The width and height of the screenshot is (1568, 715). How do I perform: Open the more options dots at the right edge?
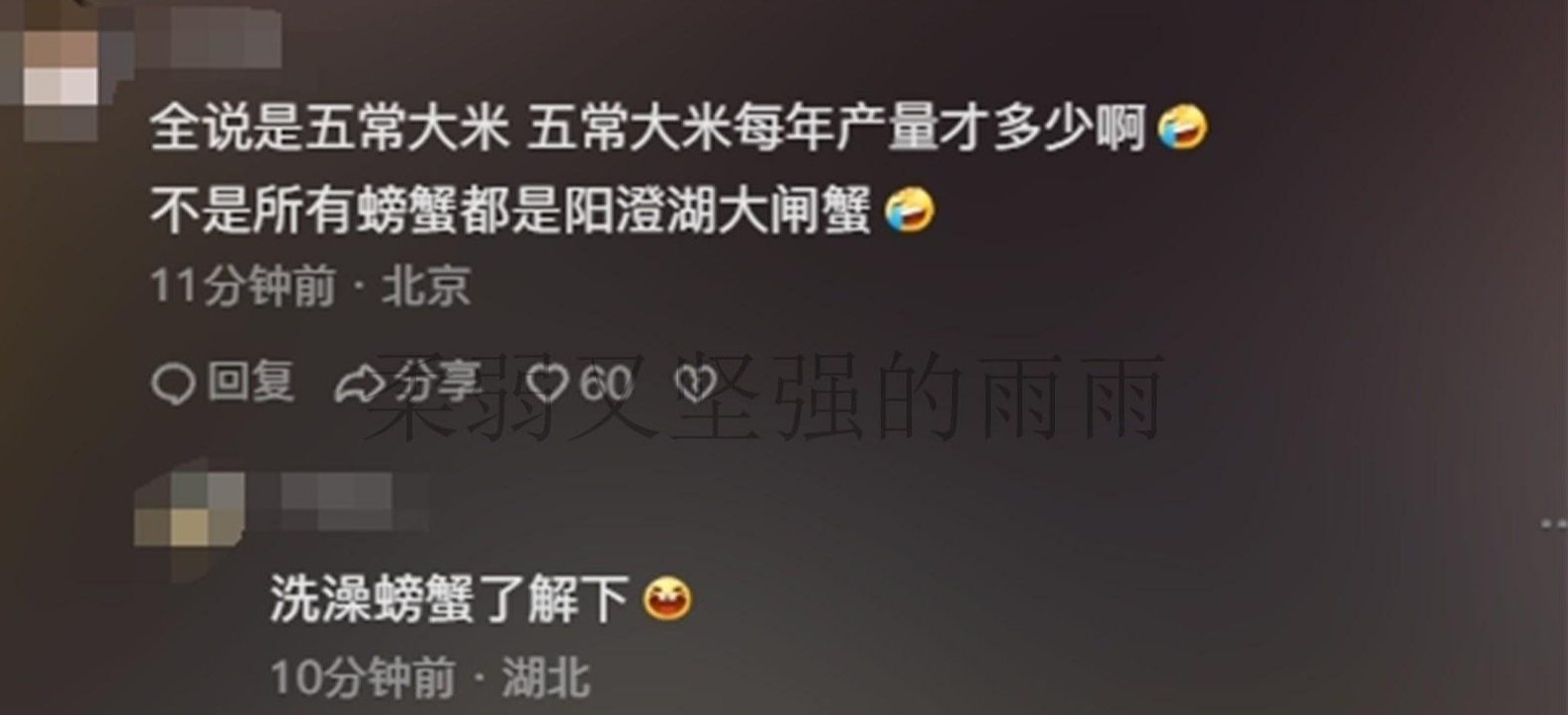[1554, 523]
